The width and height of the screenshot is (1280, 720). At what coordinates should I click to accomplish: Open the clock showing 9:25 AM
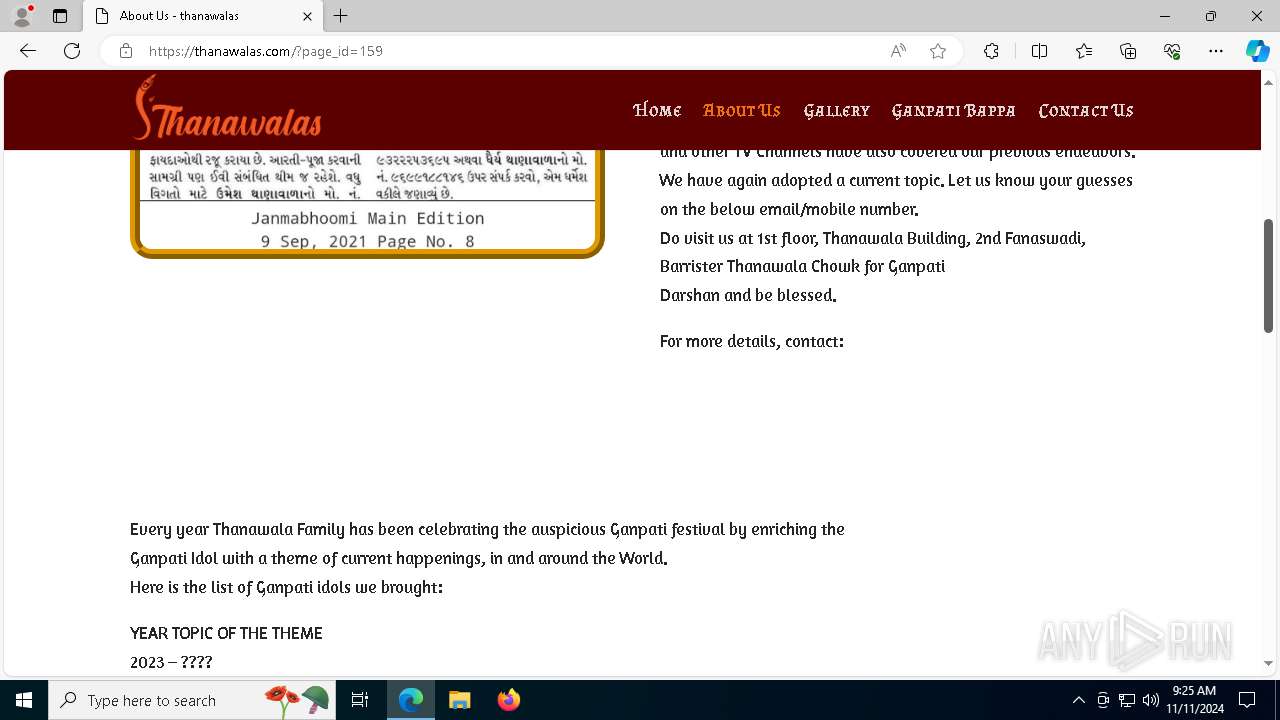click(1194, 700)
